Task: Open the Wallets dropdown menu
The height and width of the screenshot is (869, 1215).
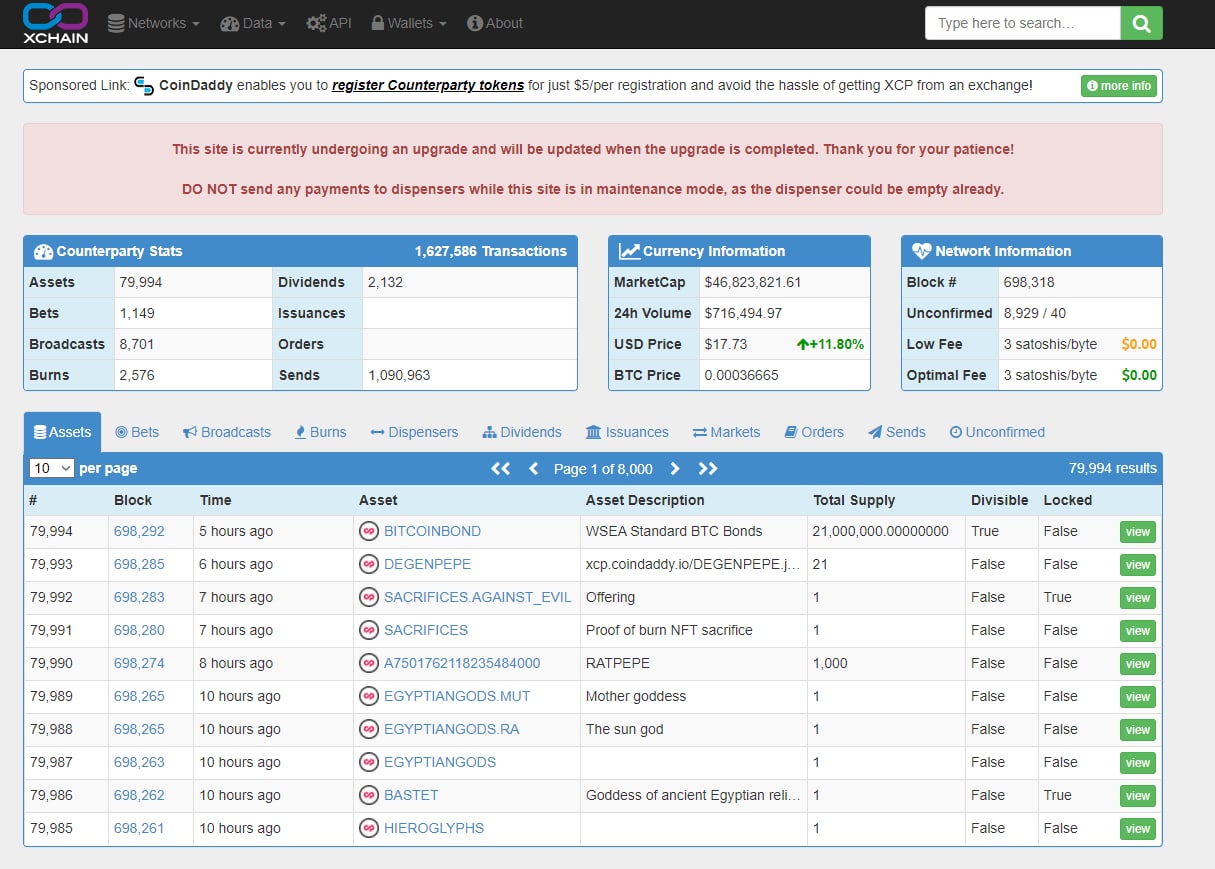Action: [409, 23]
